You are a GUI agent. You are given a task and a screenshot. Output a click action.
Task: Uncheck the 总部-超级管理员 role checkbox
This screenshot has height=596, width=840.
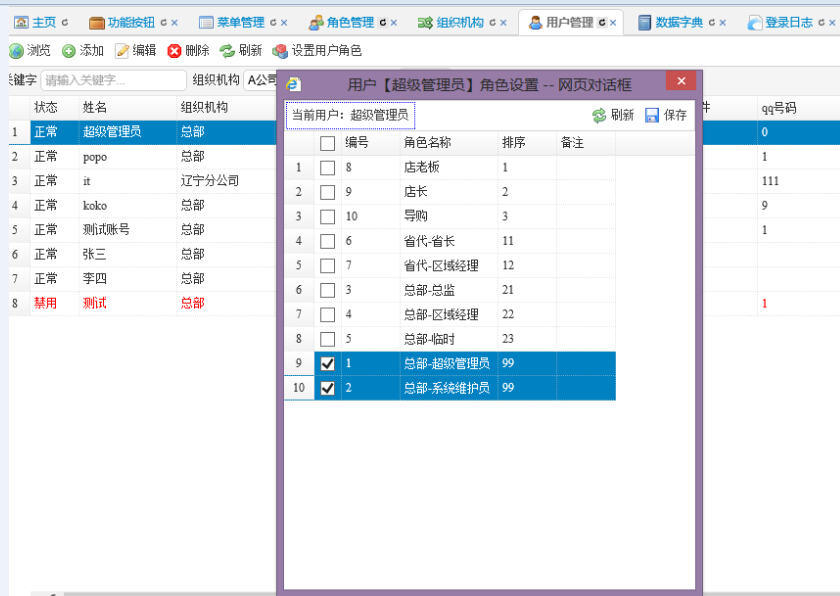pos(327,364)
